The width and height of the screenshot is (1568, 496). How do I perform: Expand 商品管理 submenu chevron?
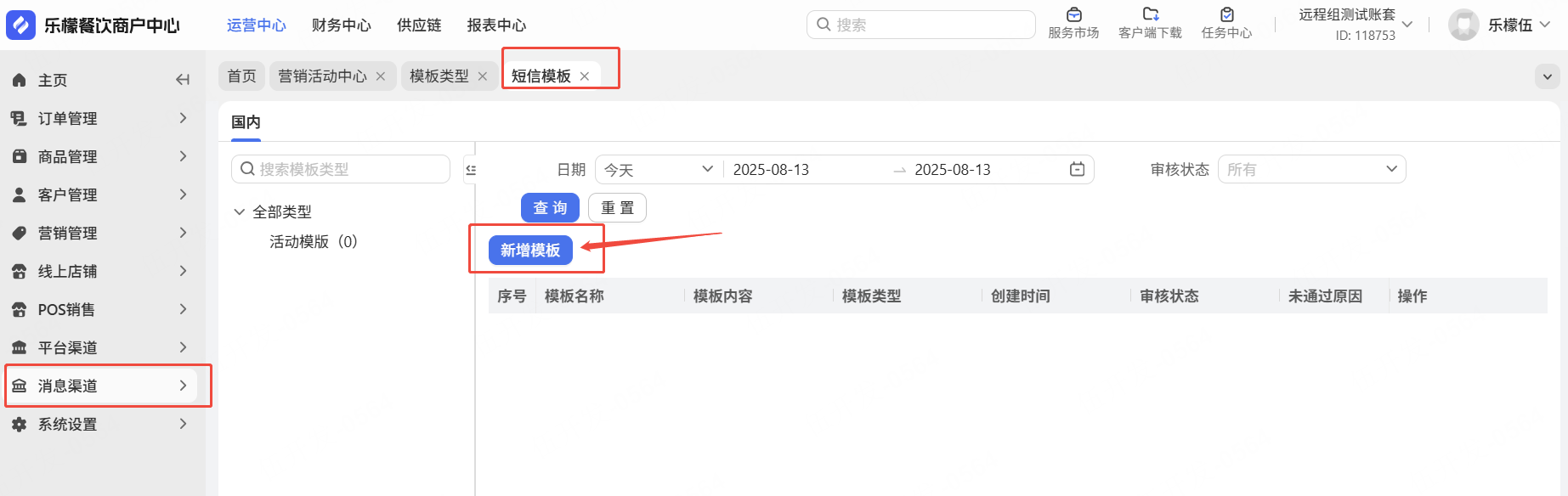(x=183, y=156)
